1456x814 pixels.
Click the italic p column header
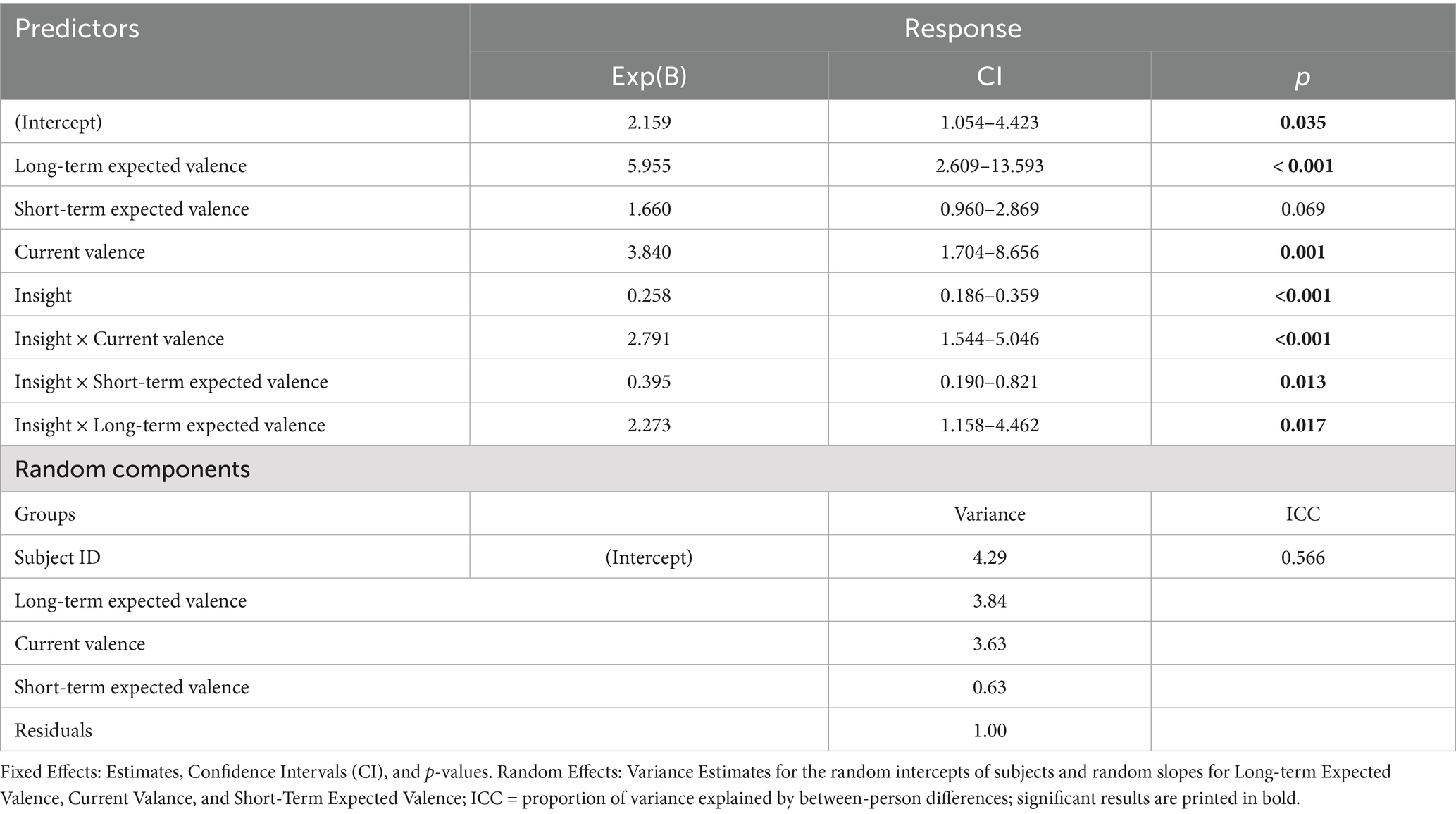pyautogui.click(x=1302, y=76)
